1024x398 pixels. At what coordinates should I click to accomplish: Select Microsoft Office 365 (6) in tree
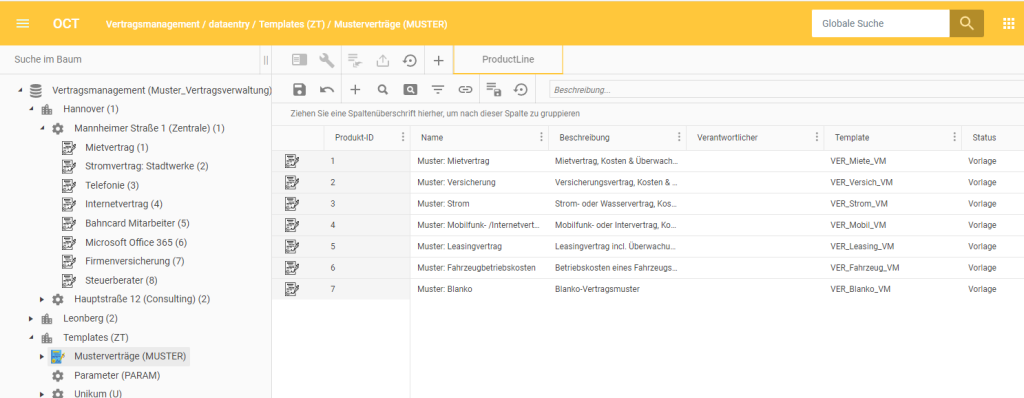[136, 242]
